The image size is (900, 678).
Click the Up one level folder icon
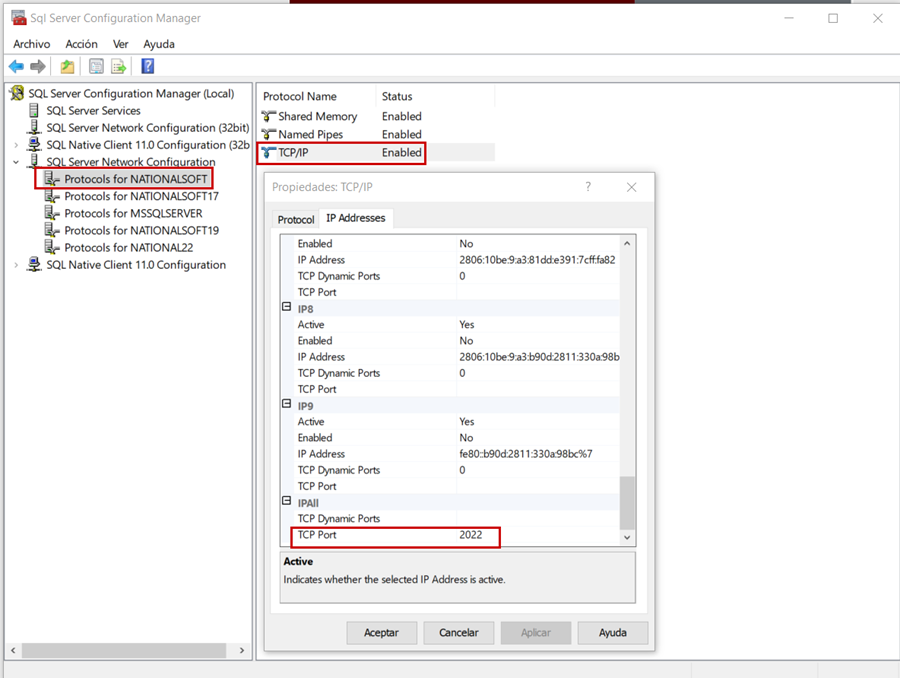click(68, 67)
